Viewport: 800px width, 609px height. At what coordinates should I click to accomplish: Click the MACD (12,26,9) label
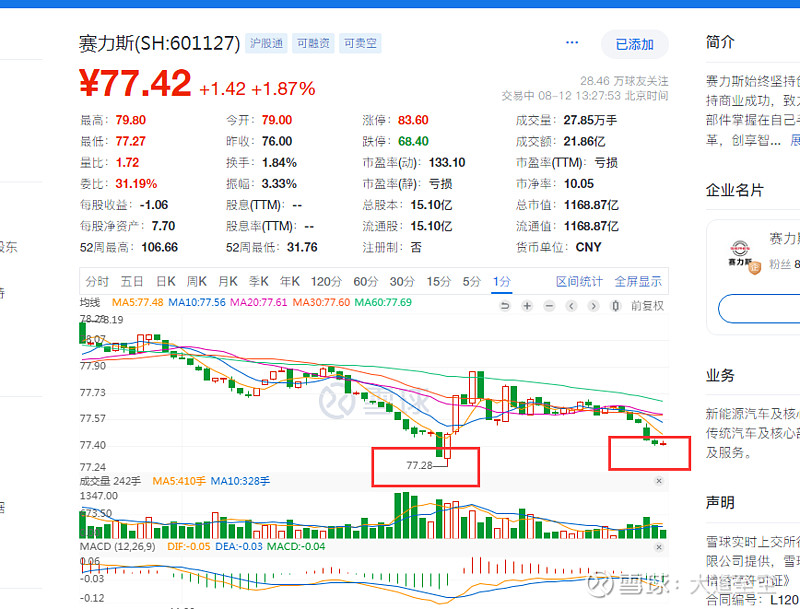118,547
